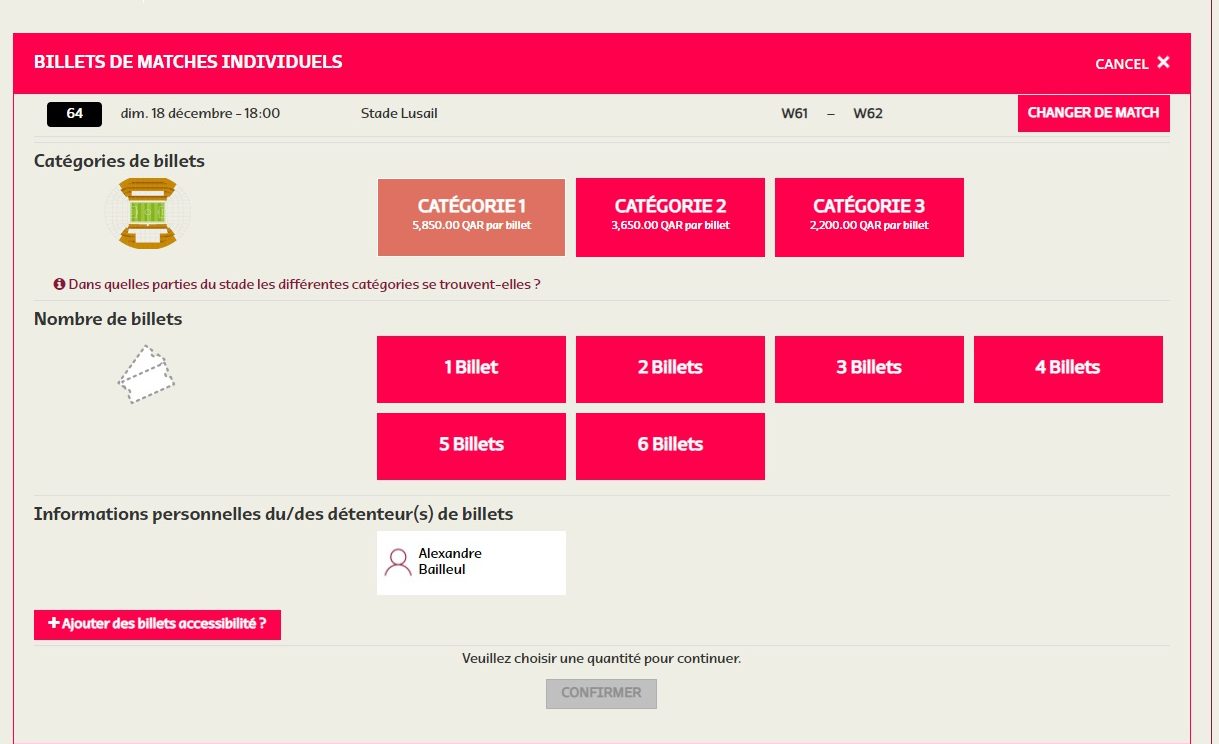Select 5 Billets option
This screenshot has width=1219, height=744.
(471, 446)
